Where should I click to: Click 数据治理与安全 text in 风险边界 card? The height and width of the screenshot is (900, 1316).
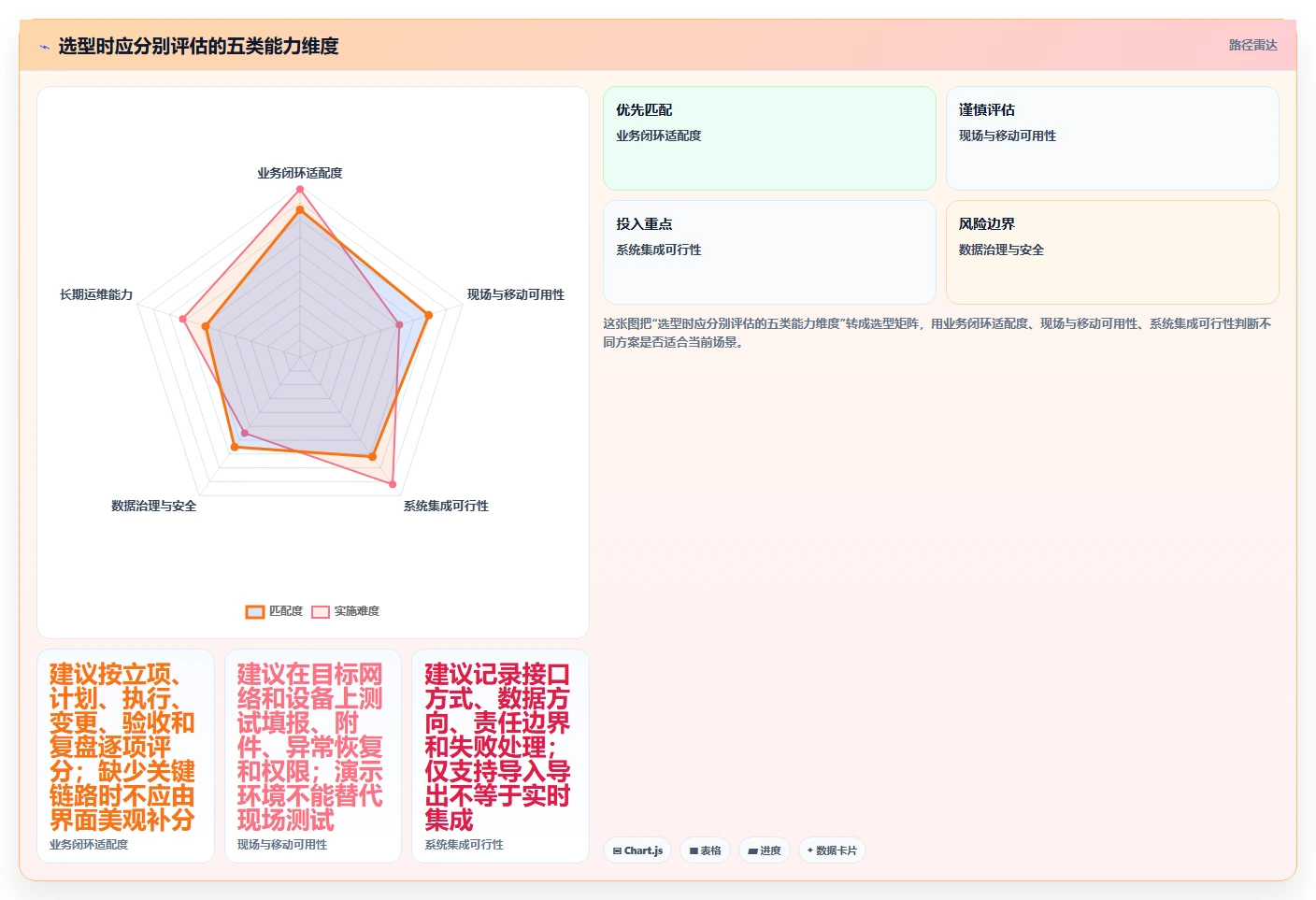(x=1001, y=250)
